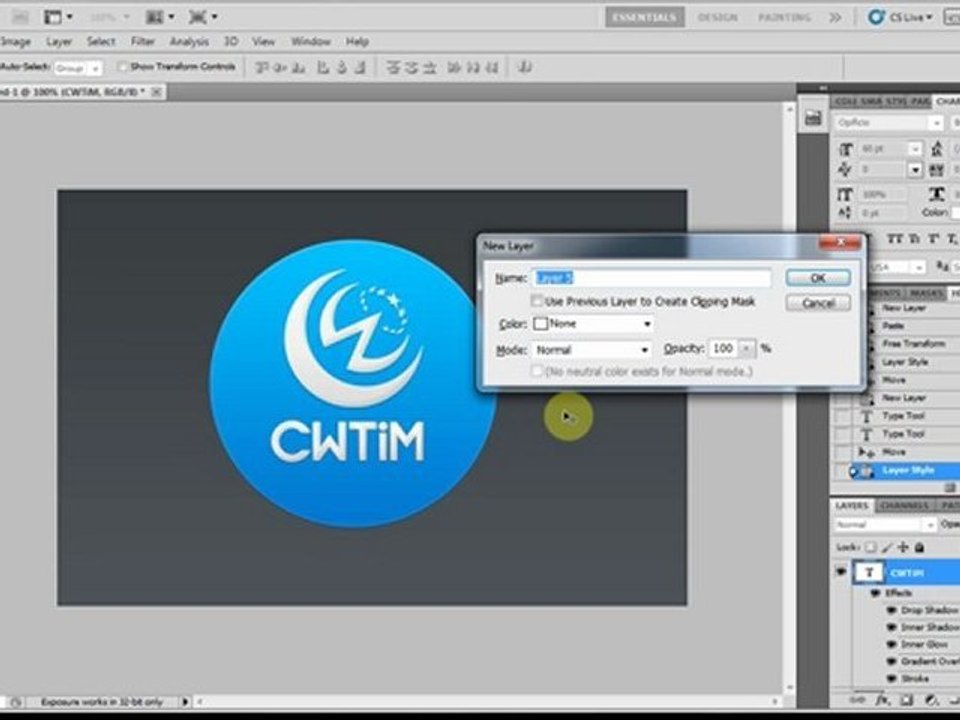The width and height of the screenshot is (960, 720).
Task: Open the Color dropdown in New Layer dialog
Action: [x=593, y=323]
